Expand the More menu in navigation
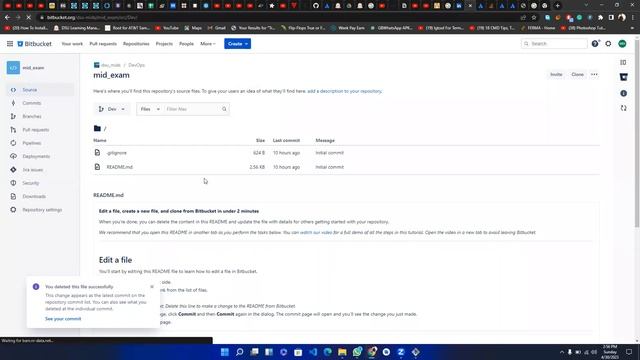This screenshot has width=640, height=360. [208, 44]
